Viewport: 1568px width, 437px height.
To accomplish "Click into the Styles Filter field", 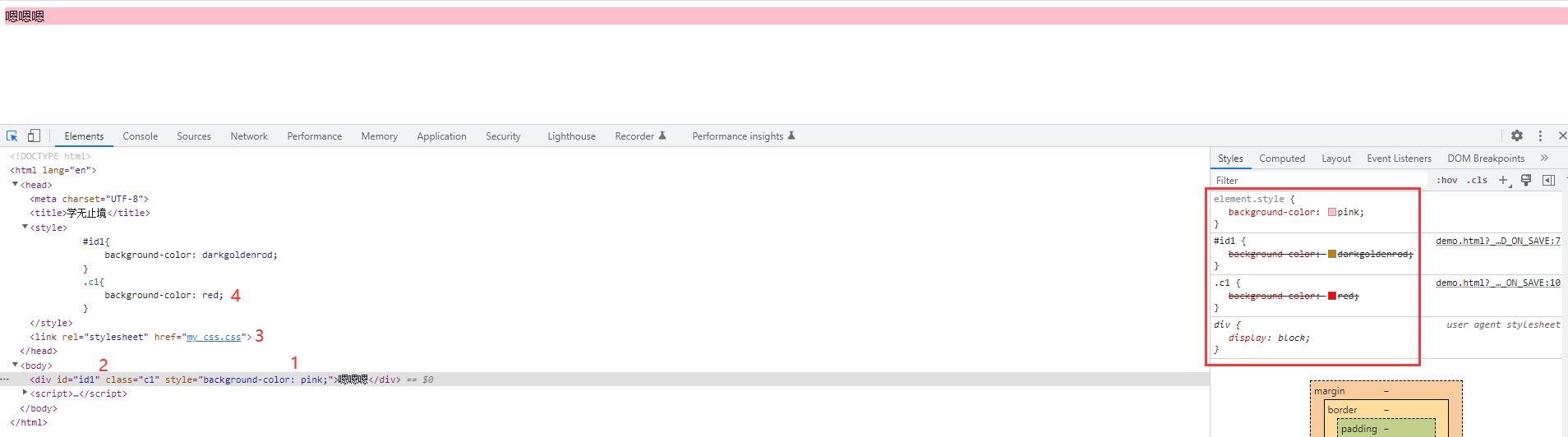I will (1319, 181).
